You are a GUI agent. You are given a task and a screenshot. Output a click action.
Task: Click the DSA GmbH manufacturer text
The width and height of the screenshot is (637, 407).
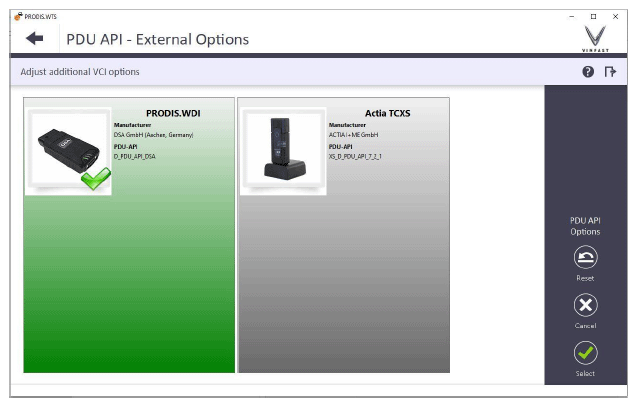[153, 134]
